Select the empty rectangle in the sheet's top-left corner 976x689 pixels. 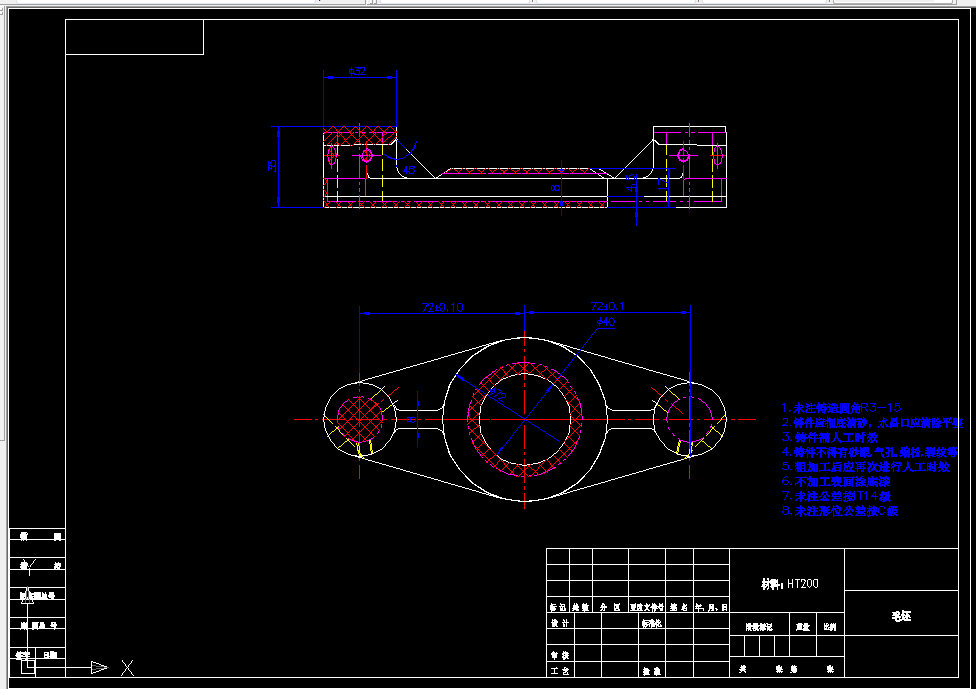coord(134,37)
